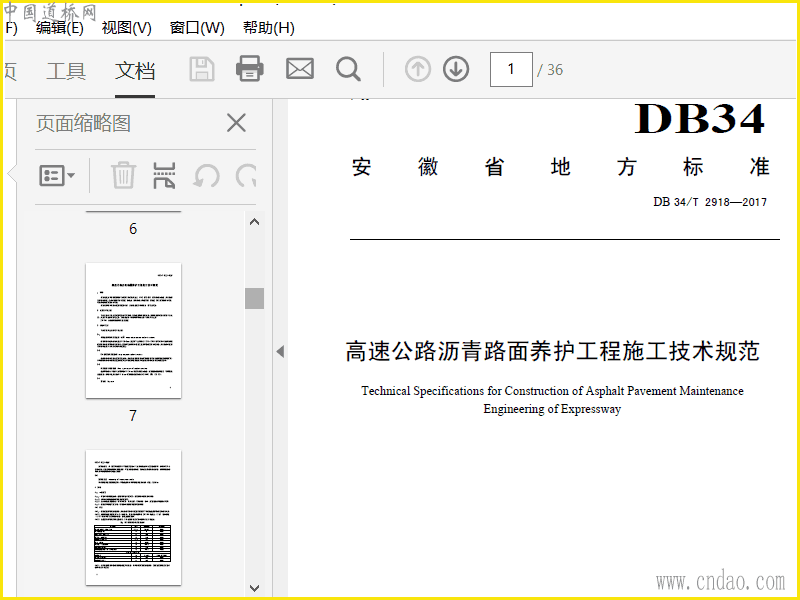Click the page number input field
This screenshot has width=800, height=600.
pyautogui.click(x=511, y=69)
